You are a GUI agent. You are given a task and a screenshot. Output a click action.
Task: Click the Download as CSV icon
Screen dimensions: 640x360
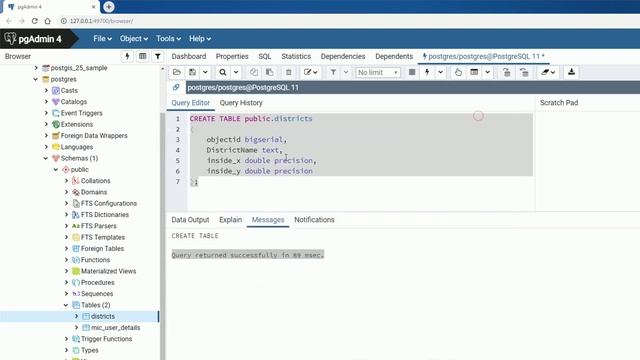tap(571, 72)
